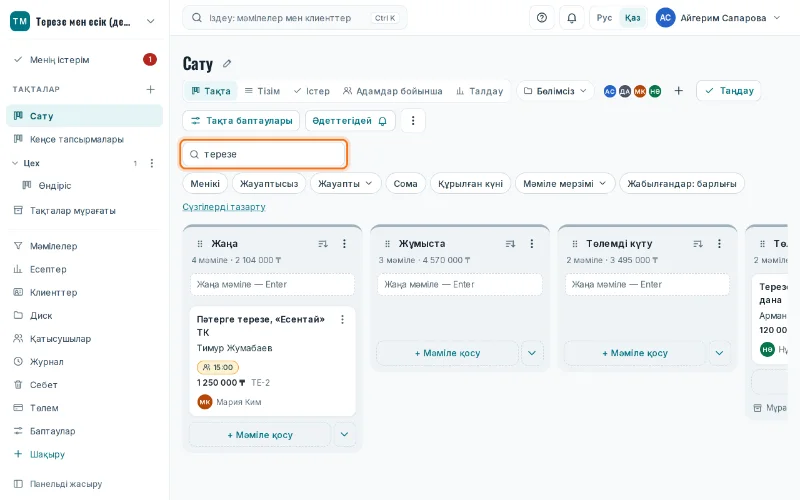Switch to Тізім view tab
This screenshot has height=500, width=800.
click(262, 91)
